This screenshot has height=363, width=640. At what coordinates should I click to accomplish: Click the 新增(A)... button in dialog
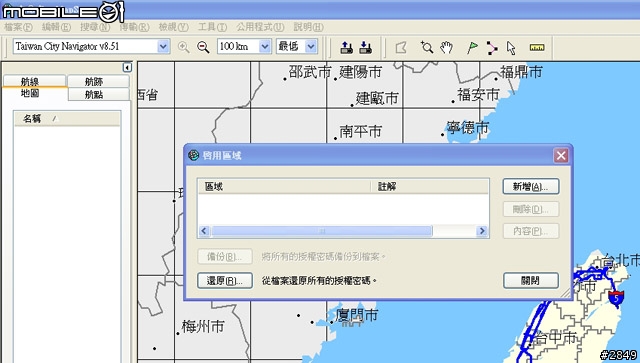click(531, 187)
